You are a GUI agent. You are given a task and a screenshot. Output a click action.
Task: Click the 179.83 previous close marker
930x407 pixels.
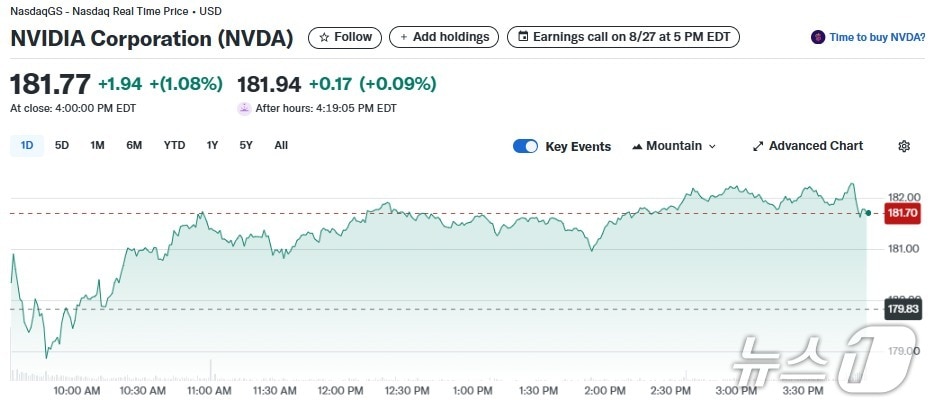tap(902, 309)
